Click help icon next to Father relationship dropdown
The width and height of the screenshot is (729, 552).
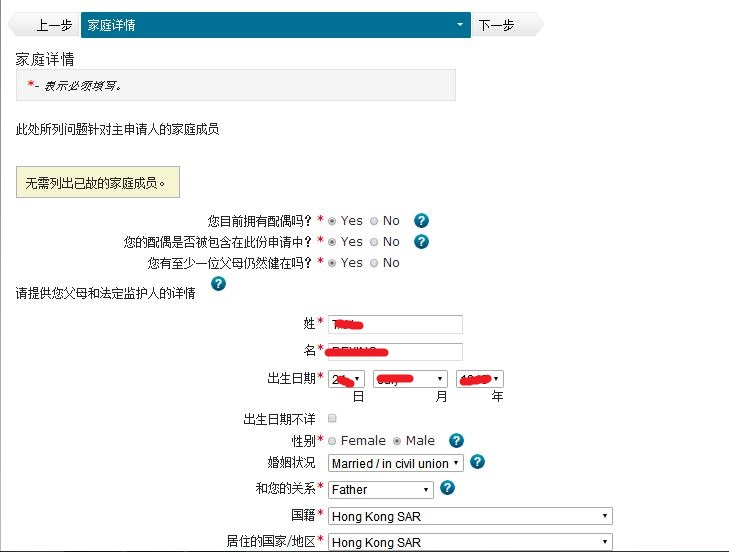[447, 488]
